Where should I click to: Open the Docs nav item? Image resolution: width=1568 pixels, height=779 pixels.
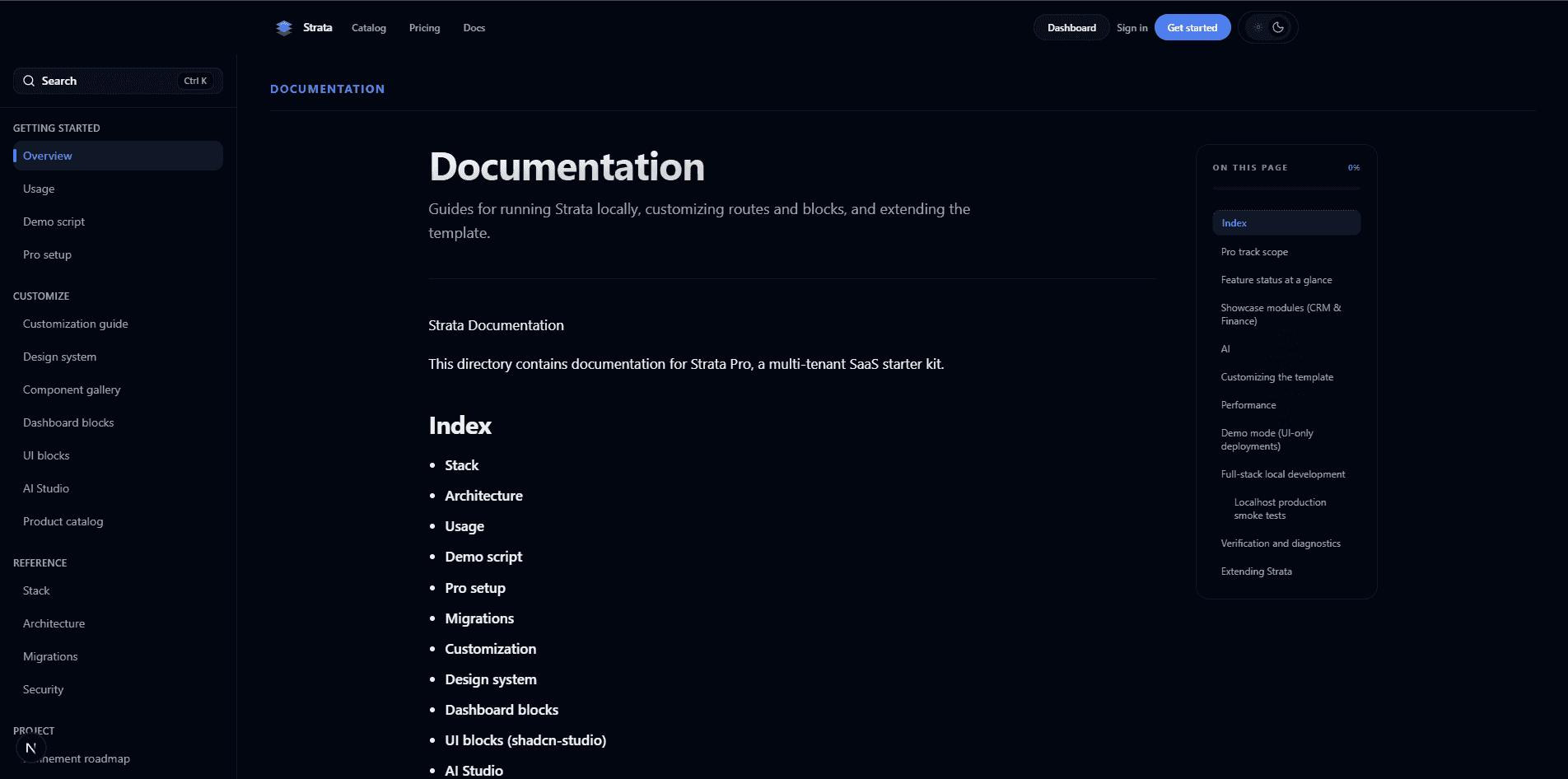[x=474, y=28]
